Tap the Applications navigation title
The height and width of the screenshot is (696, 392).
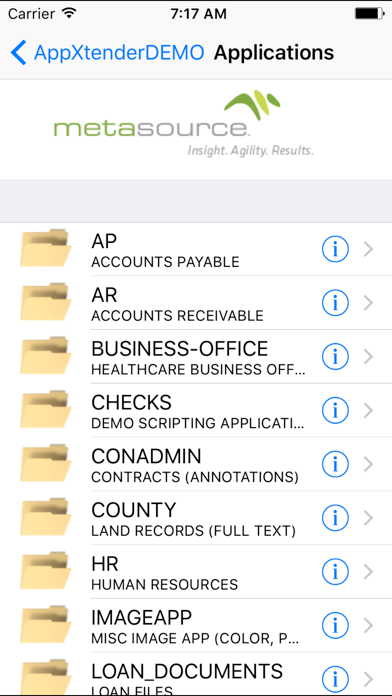274,52
